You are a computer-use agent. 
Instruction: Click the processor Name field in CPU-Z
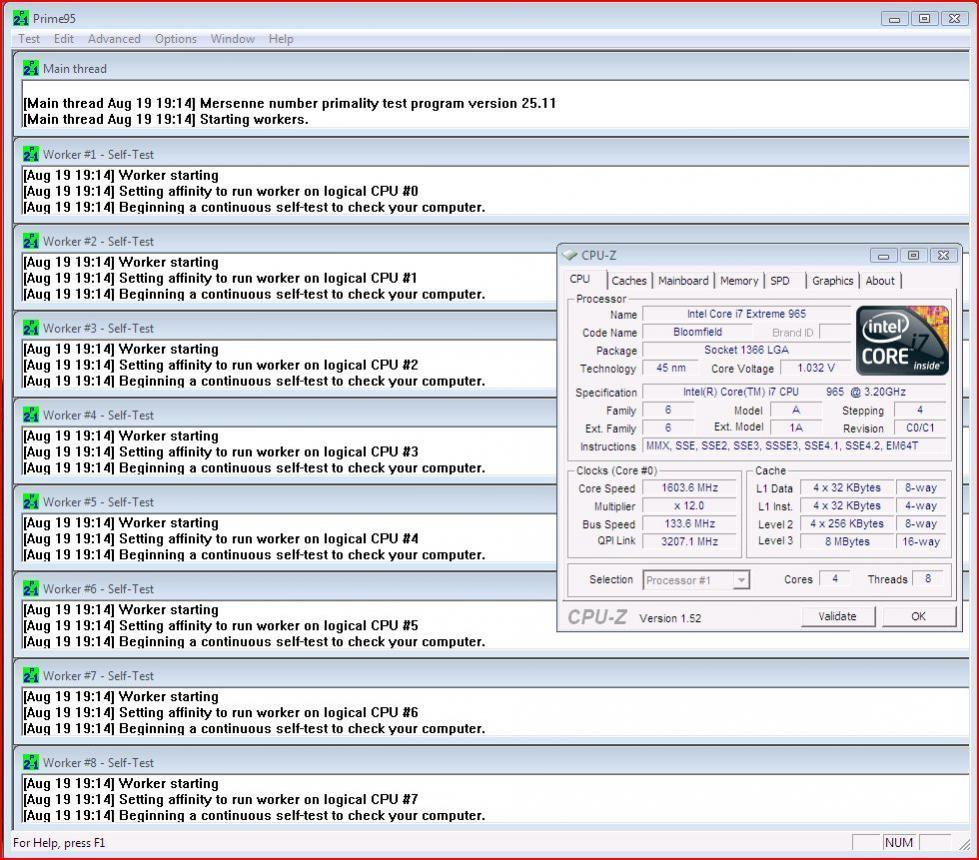click(x=746, y=314)
